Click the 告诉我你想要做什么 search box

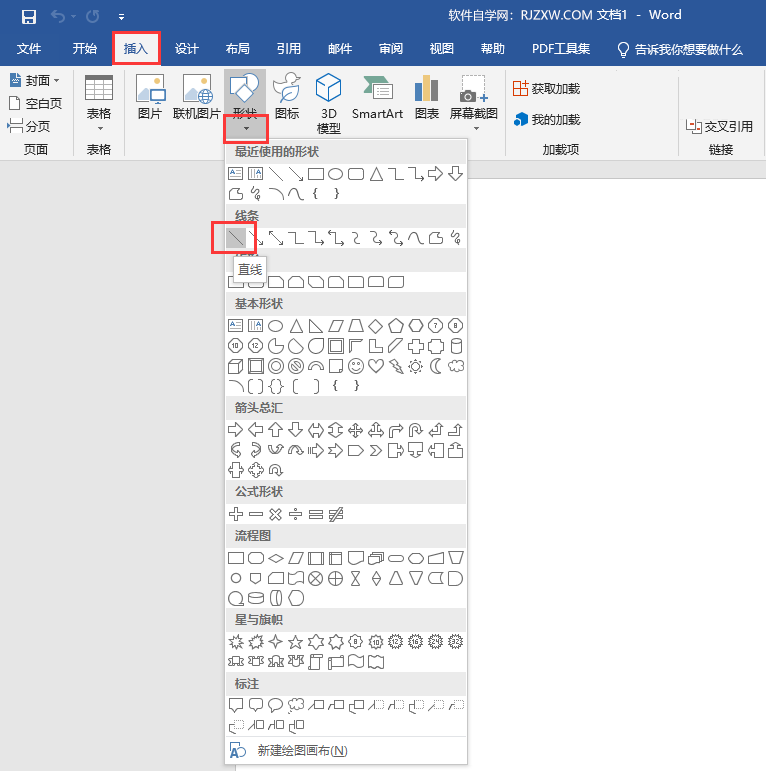[x=680, y=49]
